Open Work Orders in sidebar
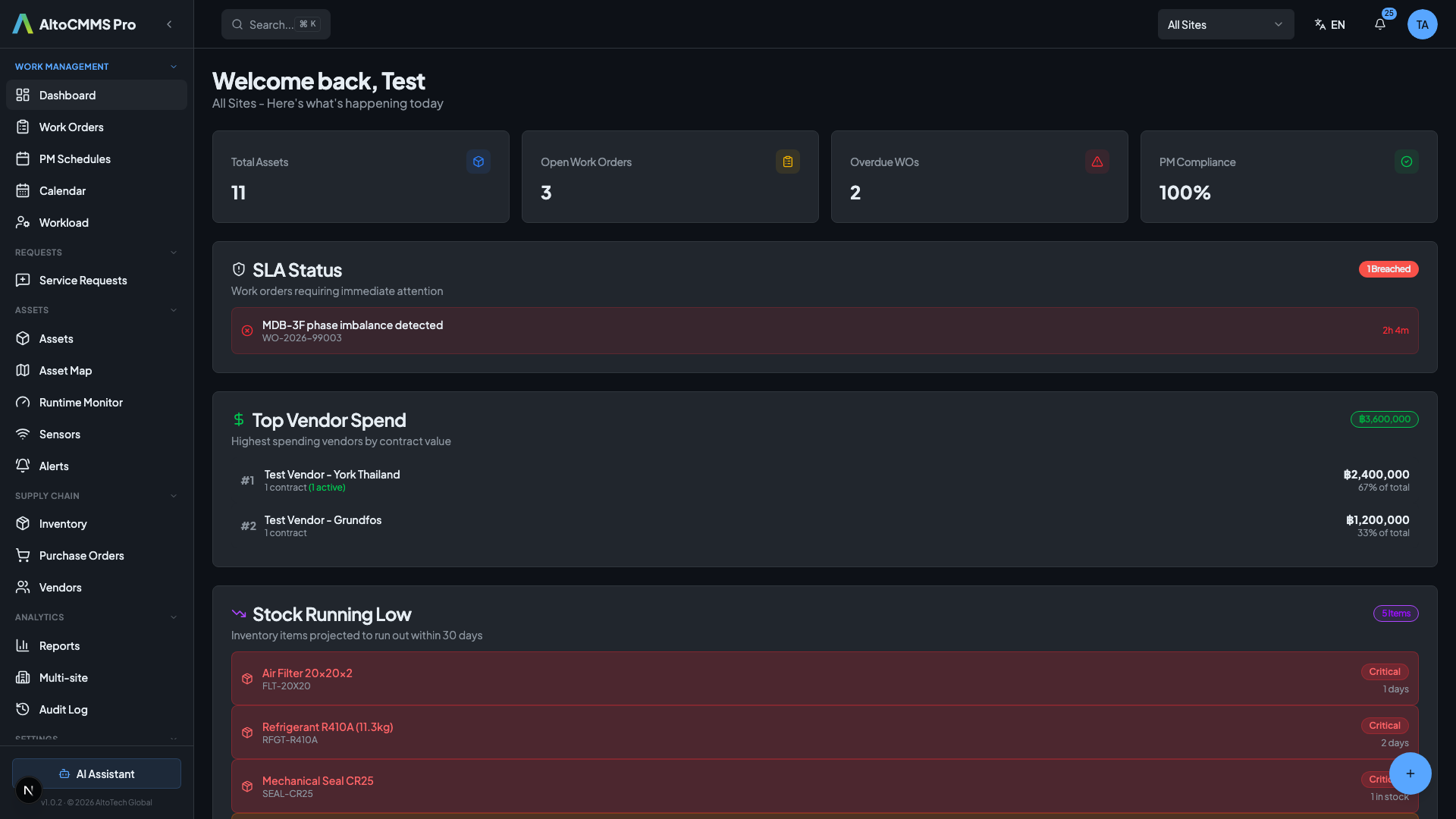1456x819 pixels. coord(71,127)
